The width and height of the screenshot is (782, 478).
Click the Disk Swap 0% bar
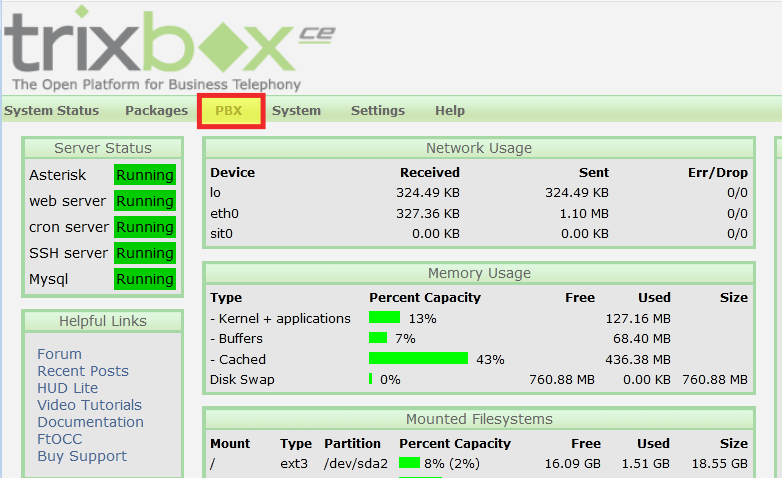coord(371,379)
